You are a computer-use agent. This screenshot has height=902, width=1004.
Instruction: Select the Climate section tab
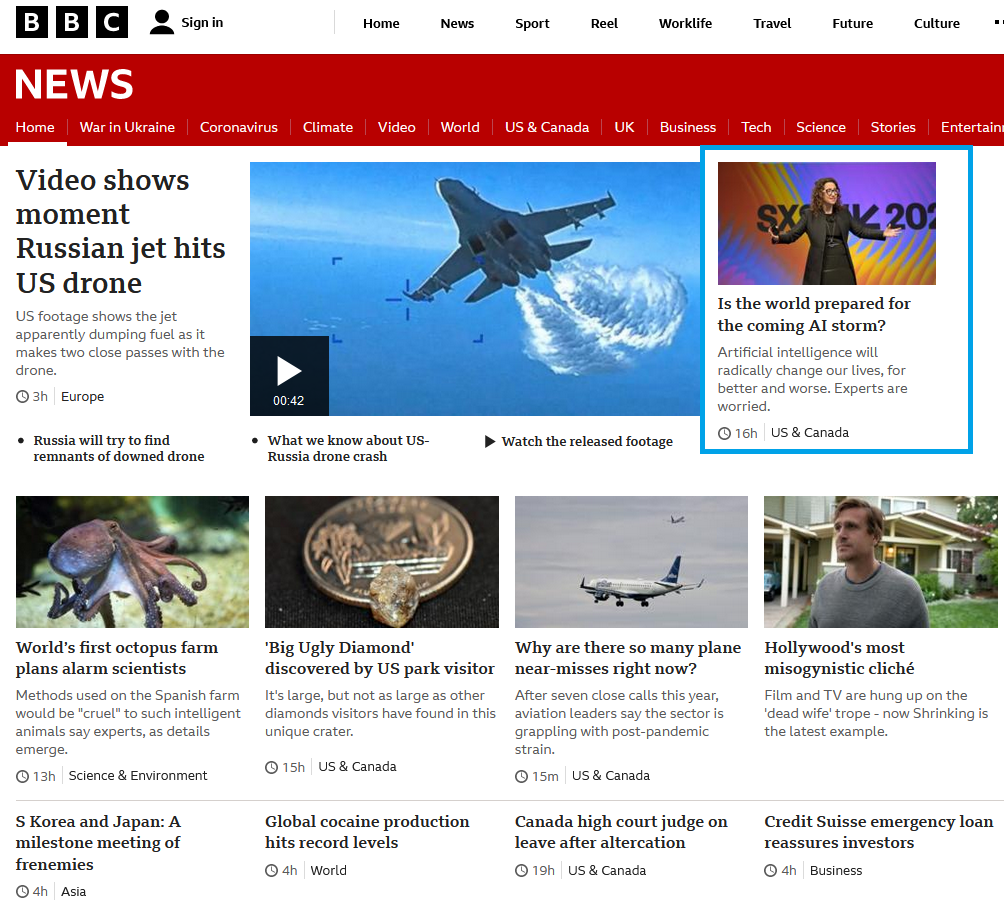pyautogui.click(x=327, y=127)
